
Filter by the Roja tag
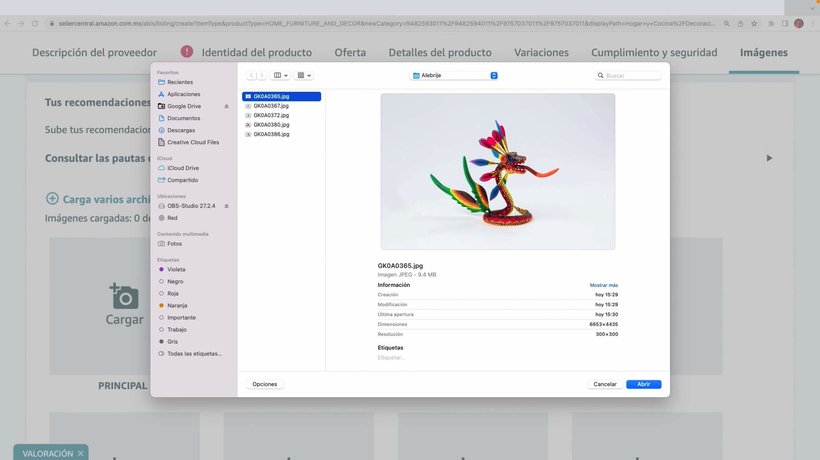coord(173,293)
